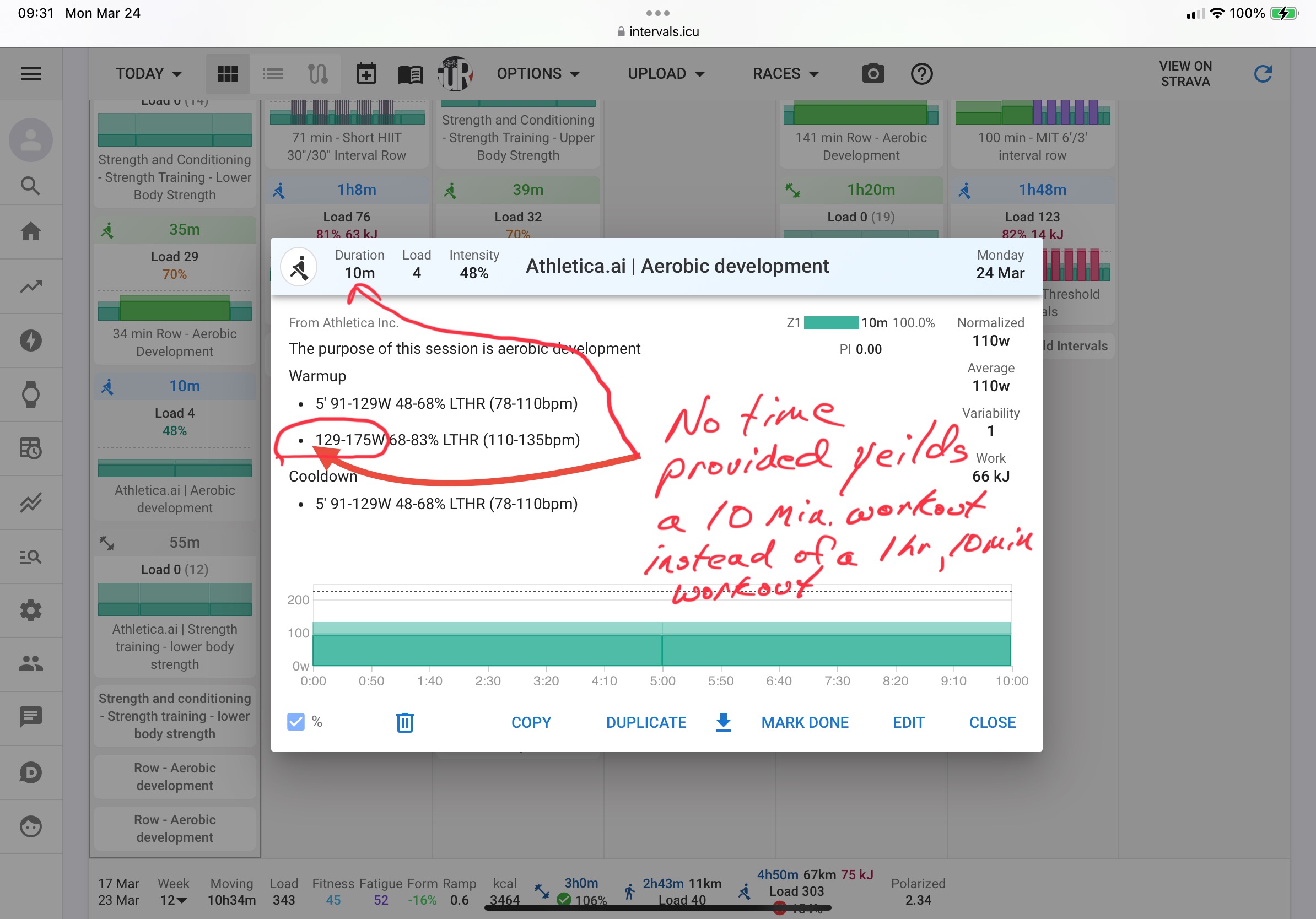Open the OPTIONS dropdown menu
Image resolution: width=1316 pixels, height=919 pixels.
point(538,74)
